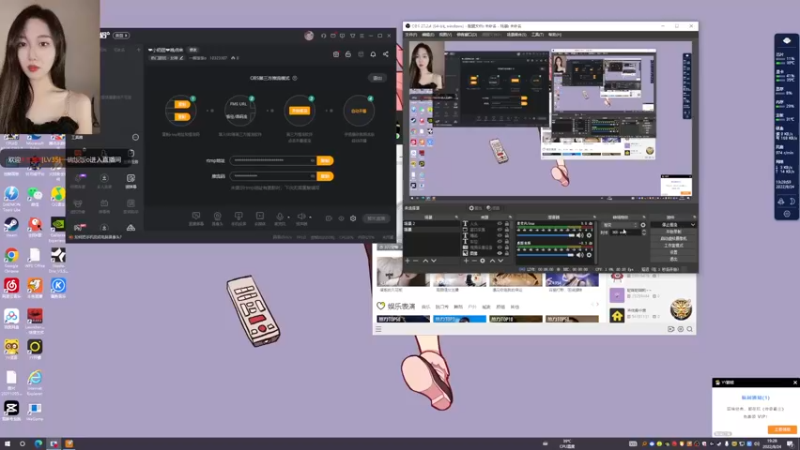Open source properties gear in OBS Sources toolbar

coord(483,261)
